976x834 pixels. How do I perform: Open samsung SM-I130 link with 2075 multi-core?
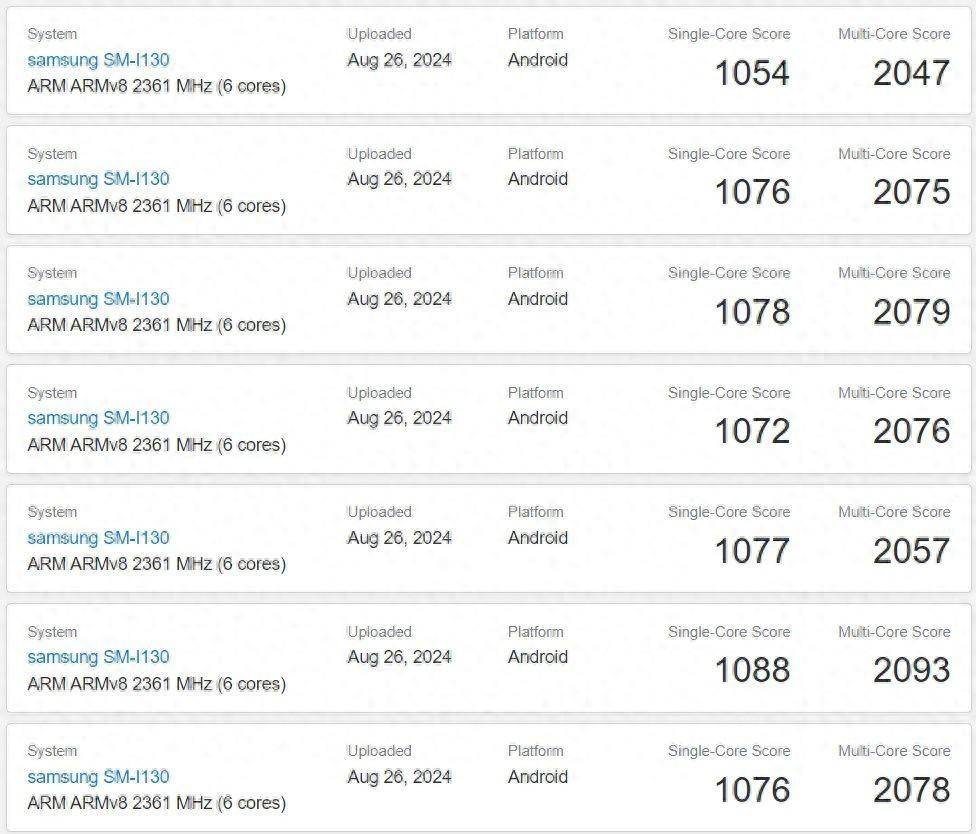pos(98,179)
